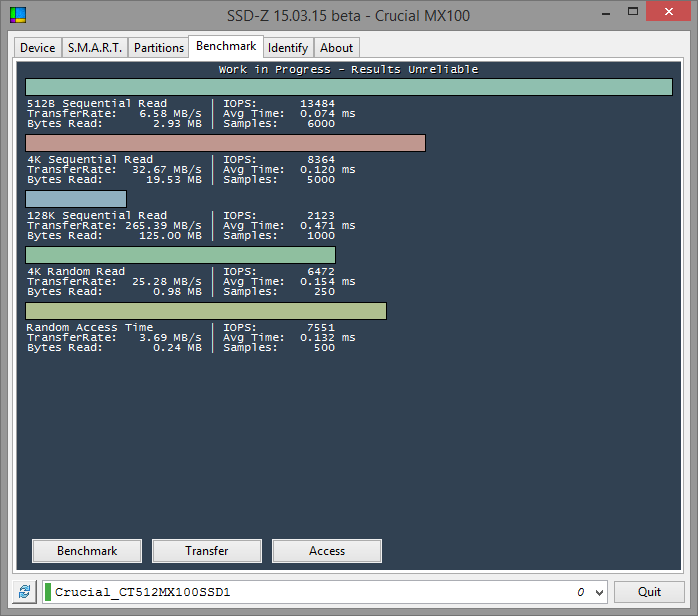Click the 512B Sequential Read result bar
This screenshot has height=616, width=698.
point(349,87)
